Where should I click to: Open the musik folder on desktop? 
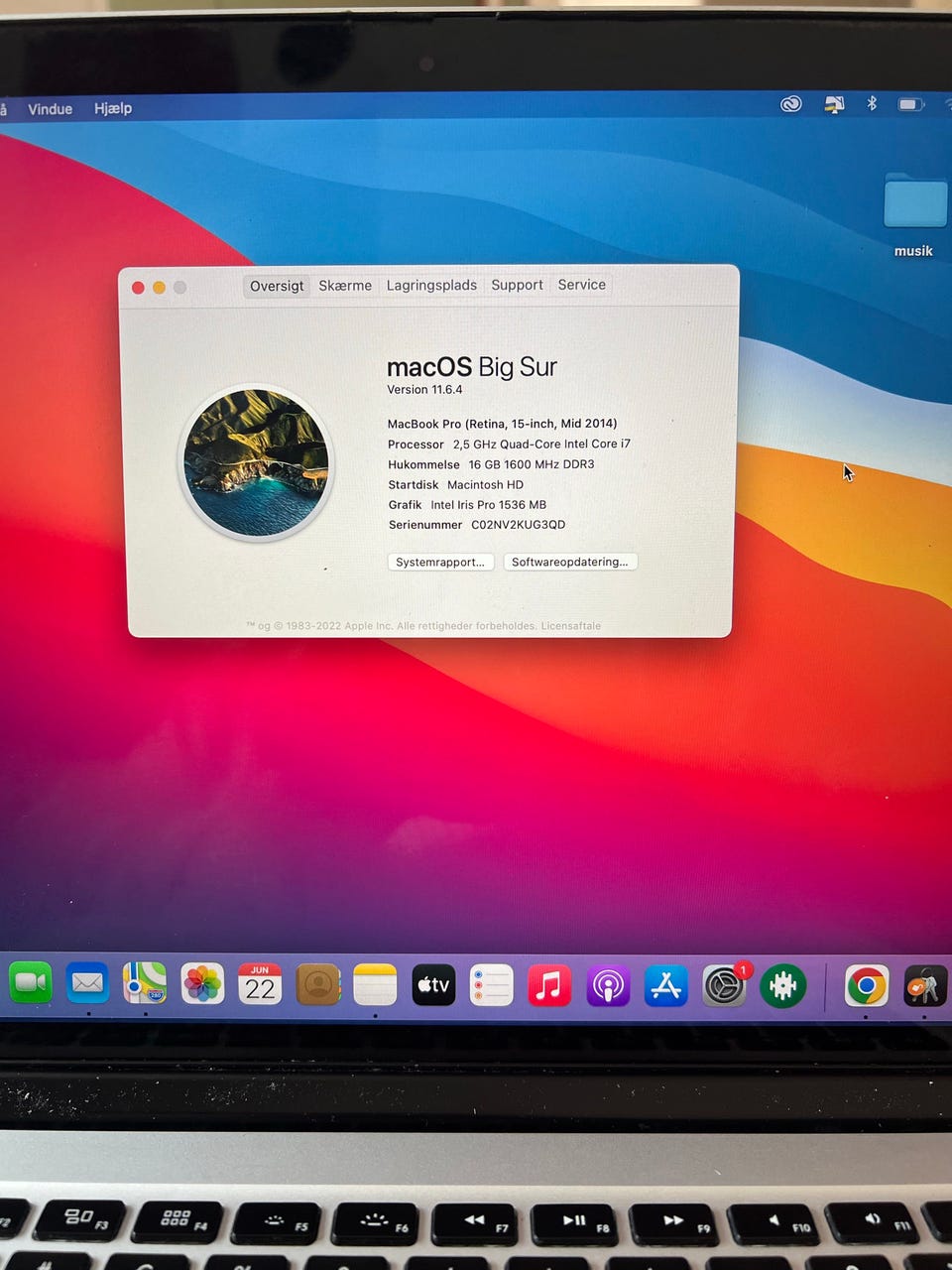pos(914,215)
